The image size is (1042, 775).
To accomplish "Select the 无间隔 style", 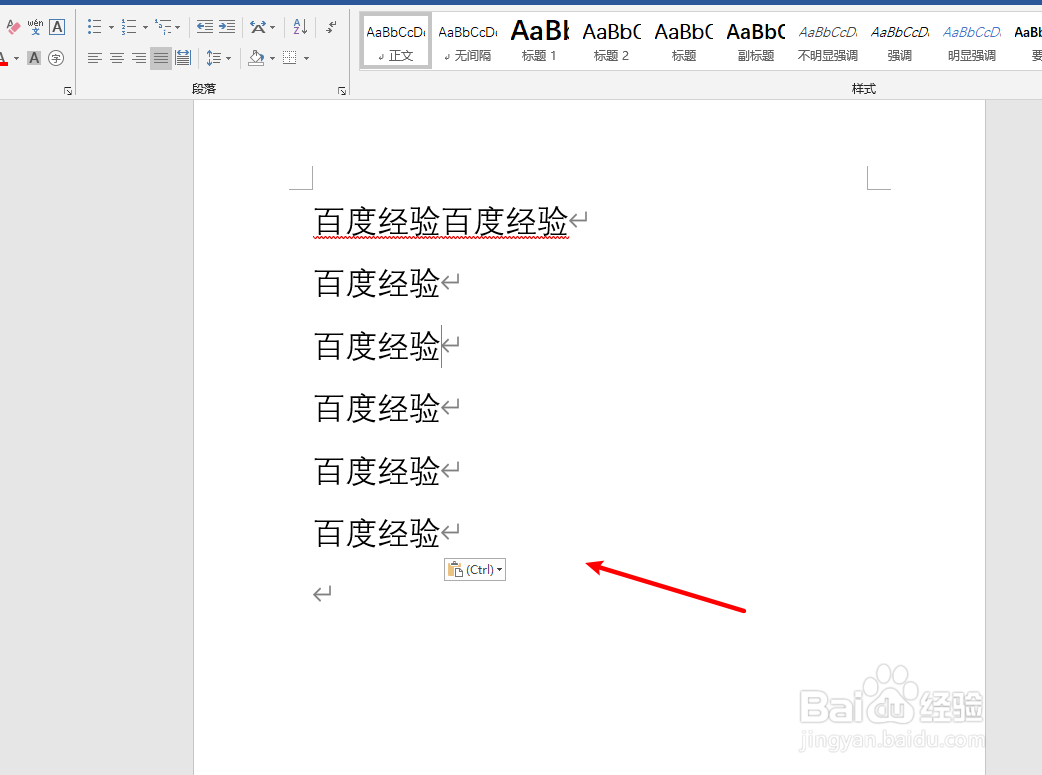I will coord(468,42).
